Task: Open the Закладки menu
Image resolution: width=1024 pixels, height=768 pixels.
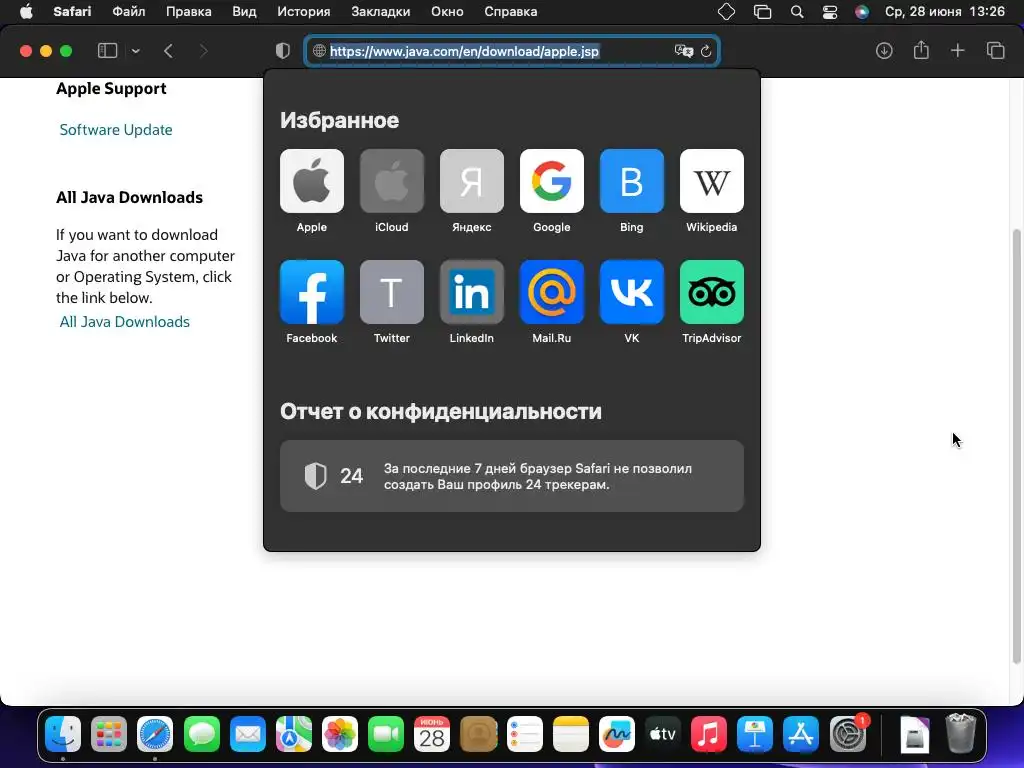Action: click(x=381, y=12)
